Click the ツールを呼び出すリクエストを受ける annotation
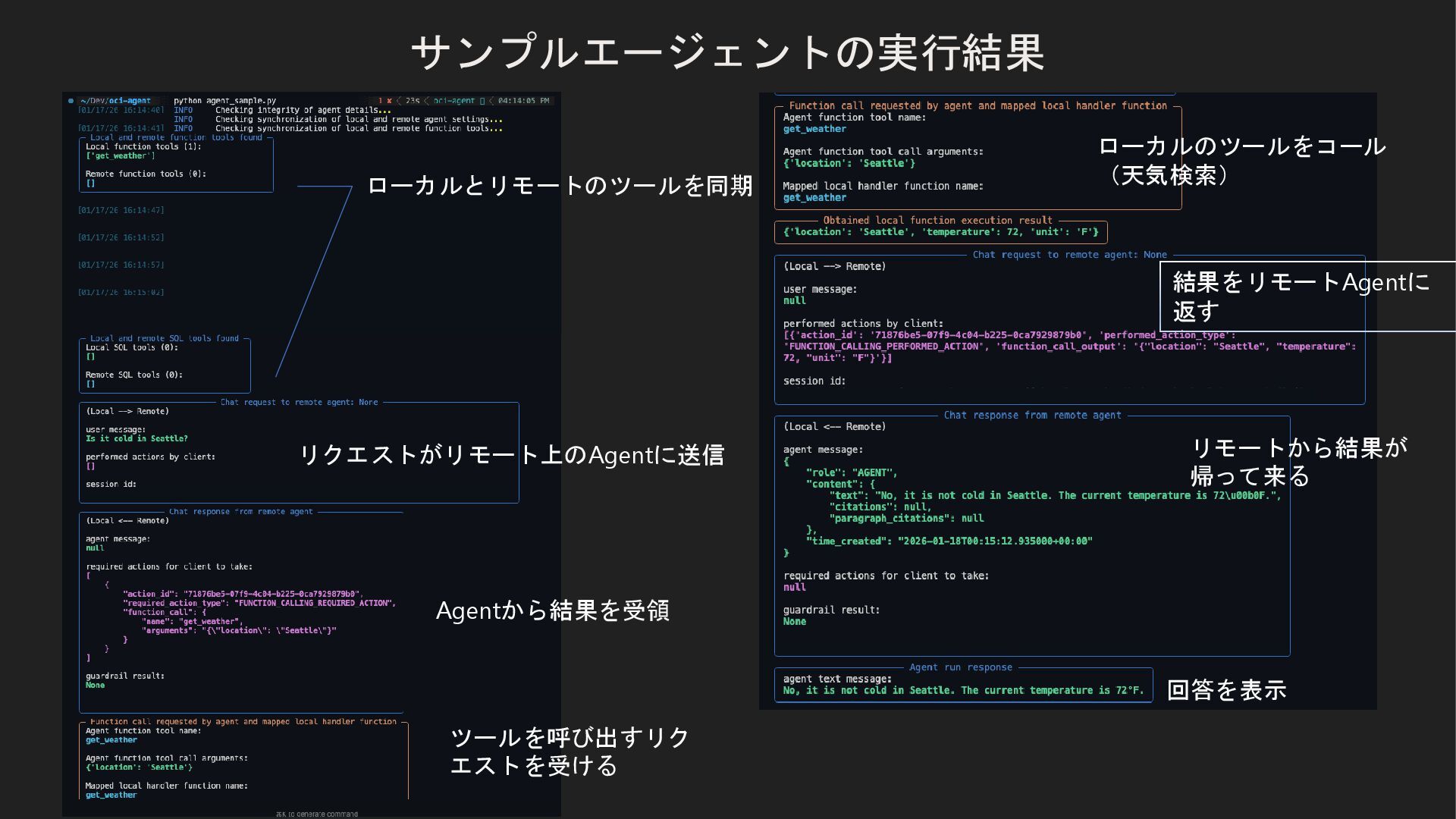1456x819 pixels. pos(570,751)
